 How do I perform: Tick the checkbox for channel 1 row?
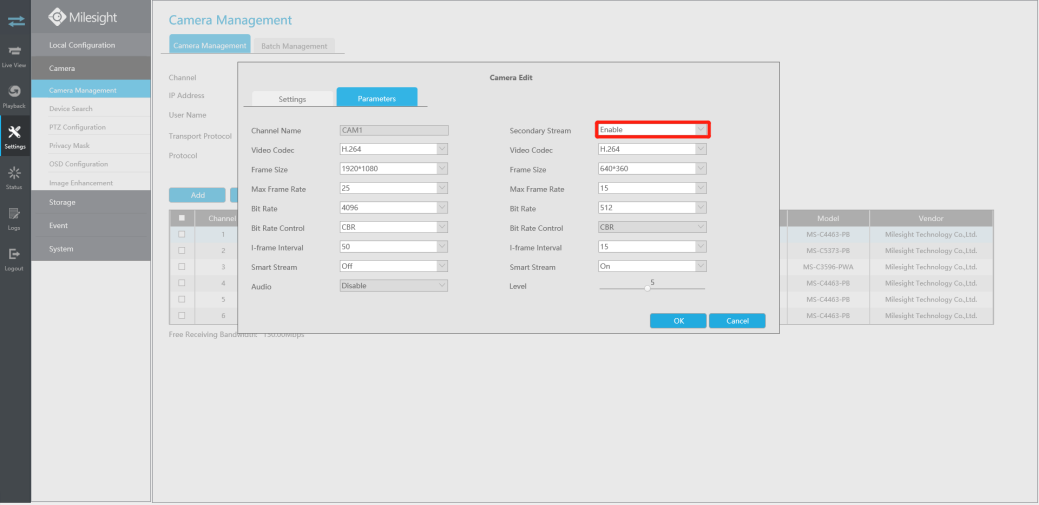pyautogui.click(x=182, y=234)
